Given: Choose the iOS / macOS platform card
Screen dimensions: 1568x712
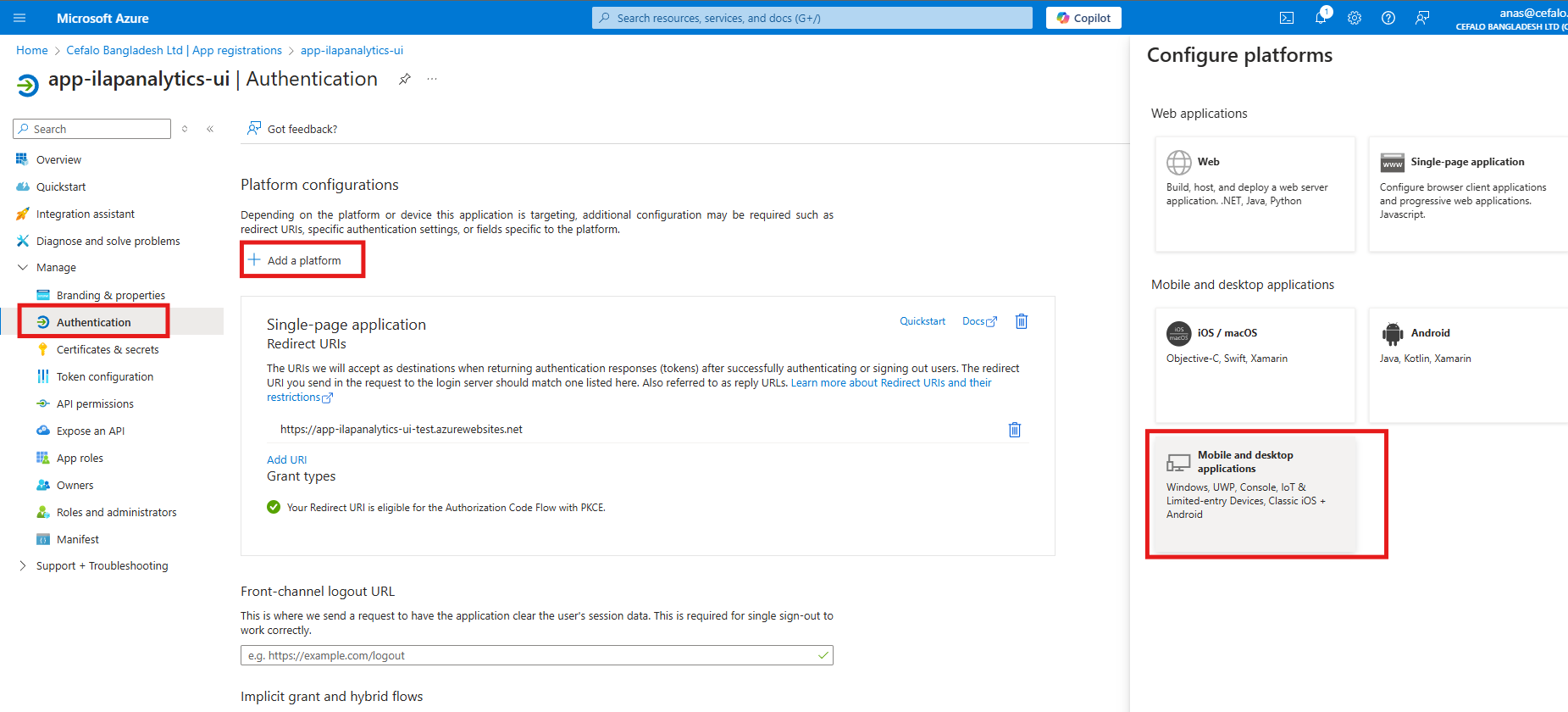Looking at the screenshot, I should (1255, 365).
